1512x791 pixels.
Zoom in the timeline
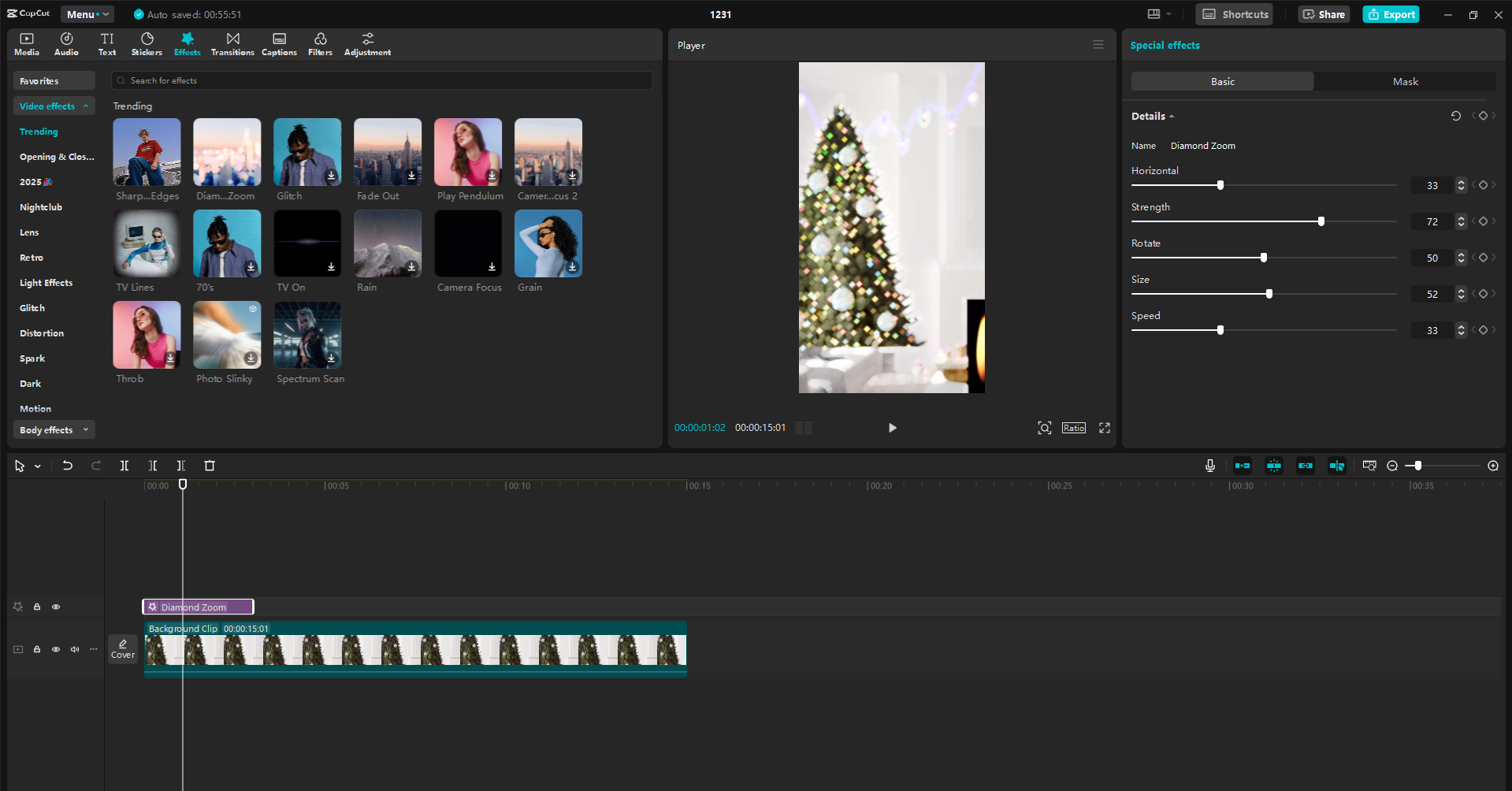(1493, 466)
